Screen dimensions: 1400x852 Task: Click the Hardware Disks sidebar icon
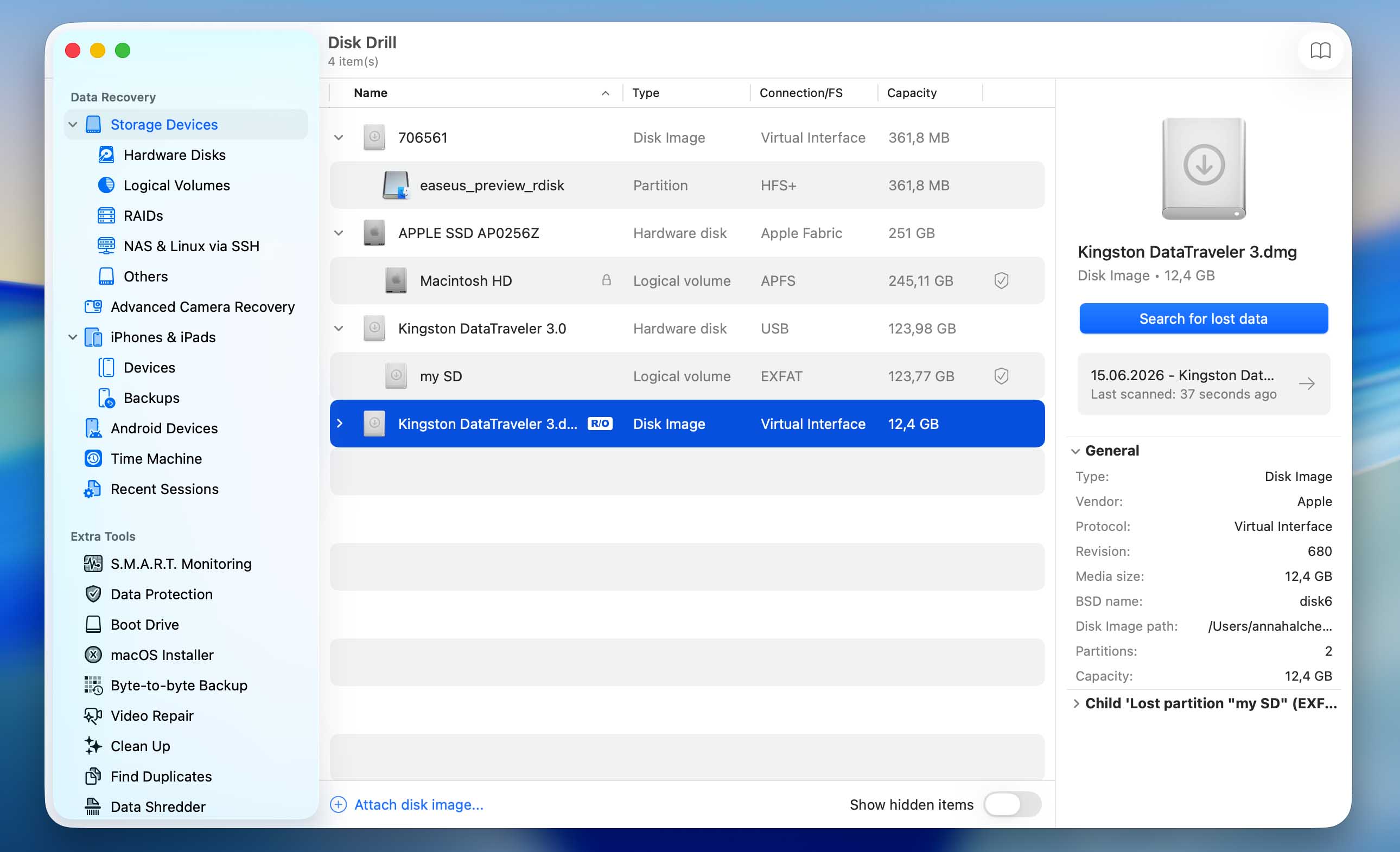(x=106, y=155)
